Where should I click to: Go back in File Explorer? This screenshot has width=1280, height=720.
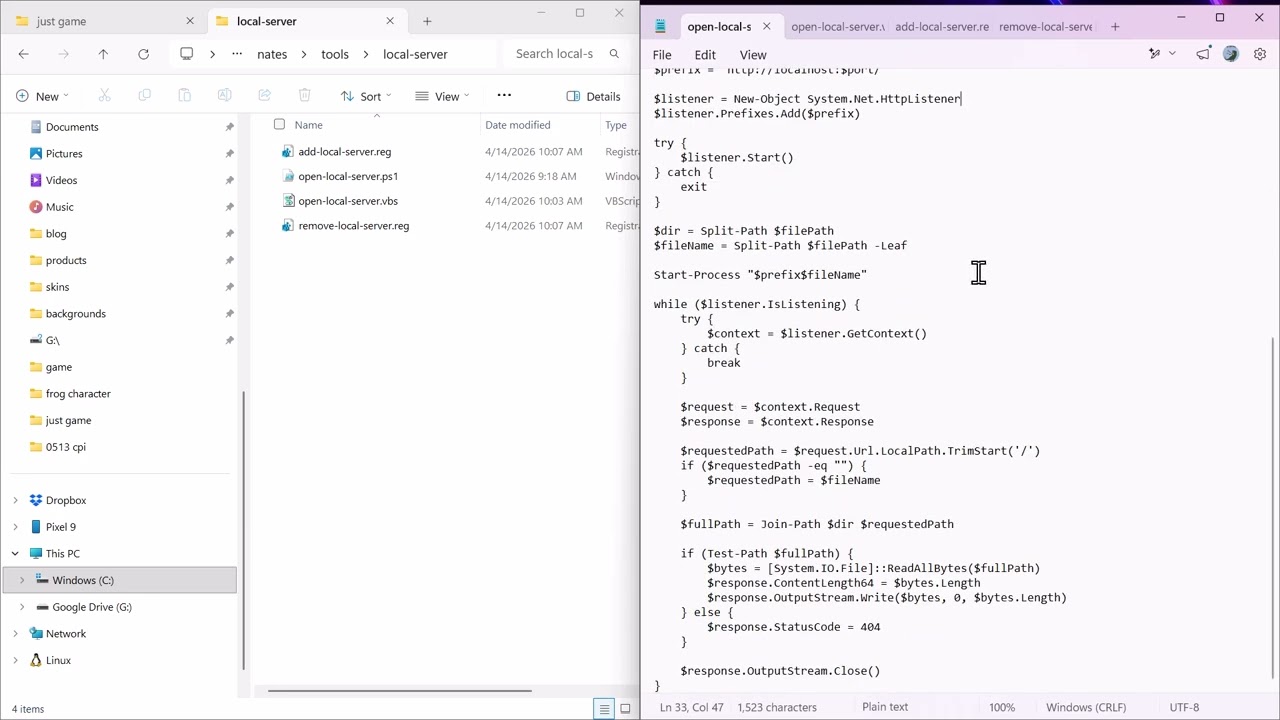click(x=24, y=54)
